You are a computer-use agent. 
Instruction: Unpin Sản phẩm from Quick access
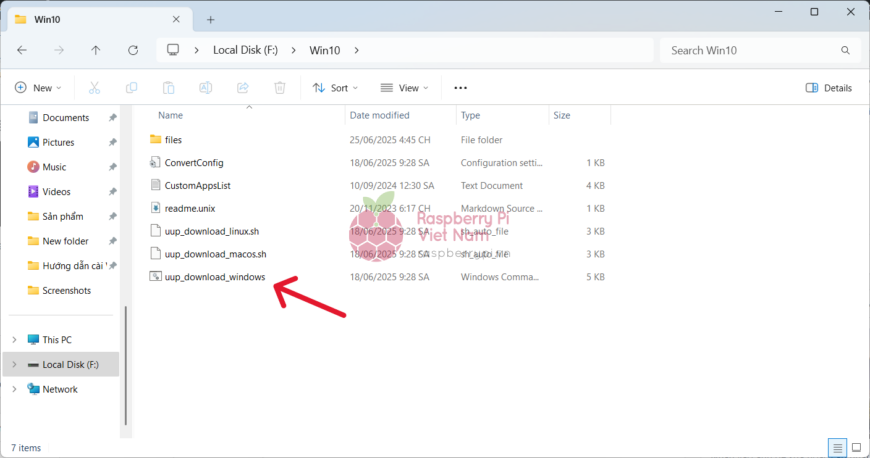(x=113, y=217)
